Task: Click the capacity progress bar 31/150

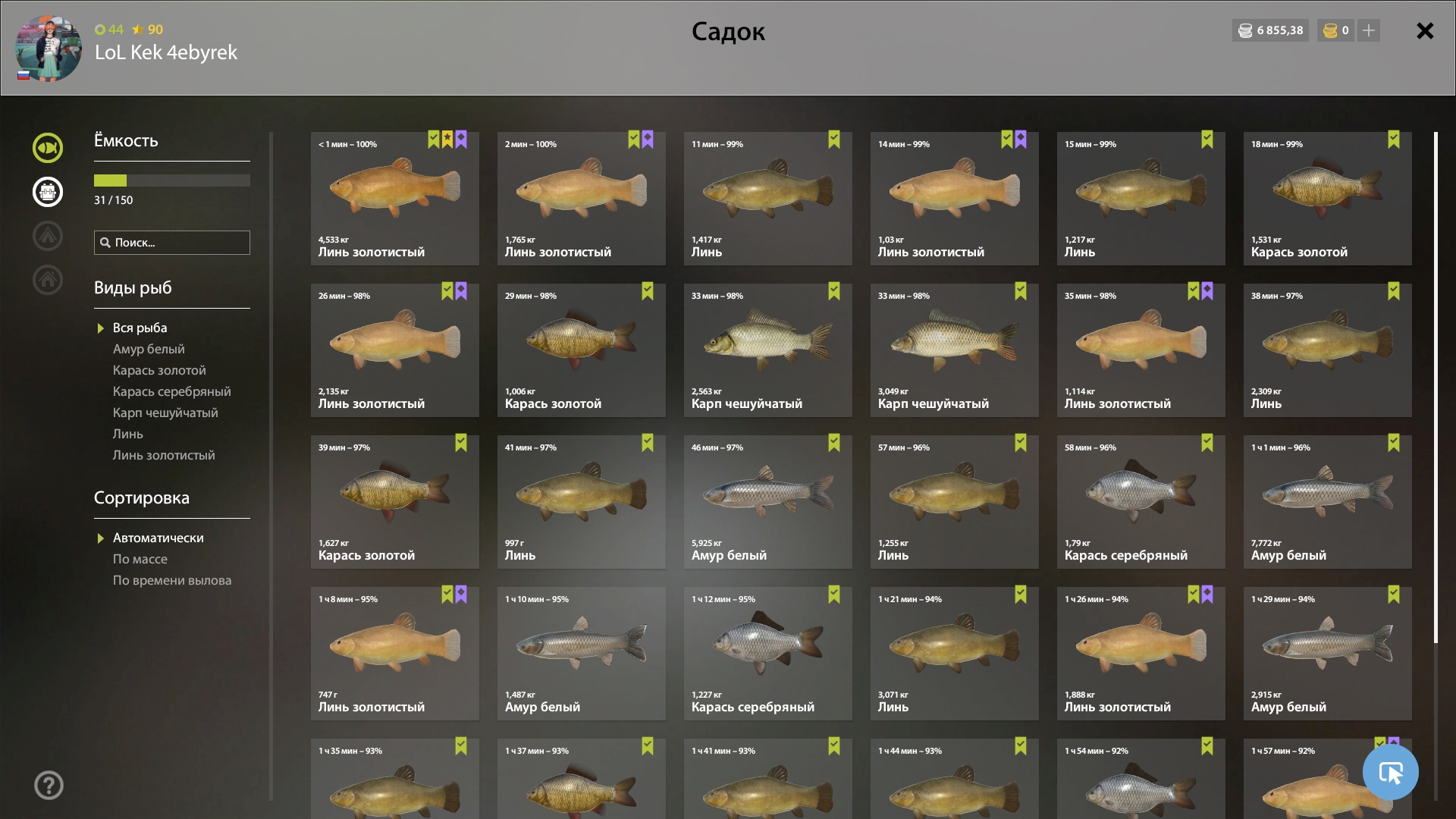Action: point(172,180)
